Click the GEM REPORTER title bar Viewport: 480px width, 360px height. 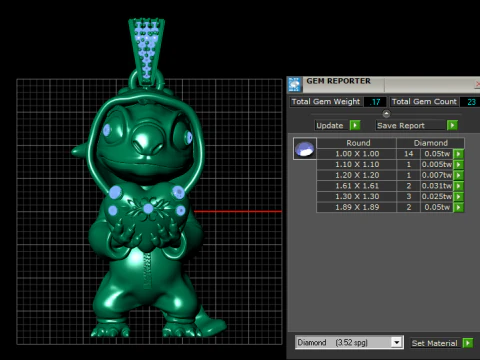coord(383,84)
